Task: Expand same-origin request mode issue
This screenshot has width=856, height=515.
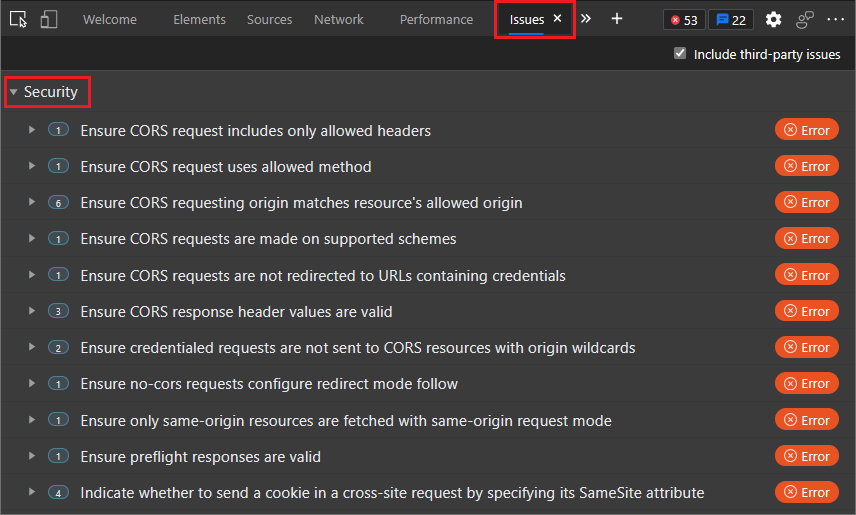Action: point(32,419)
